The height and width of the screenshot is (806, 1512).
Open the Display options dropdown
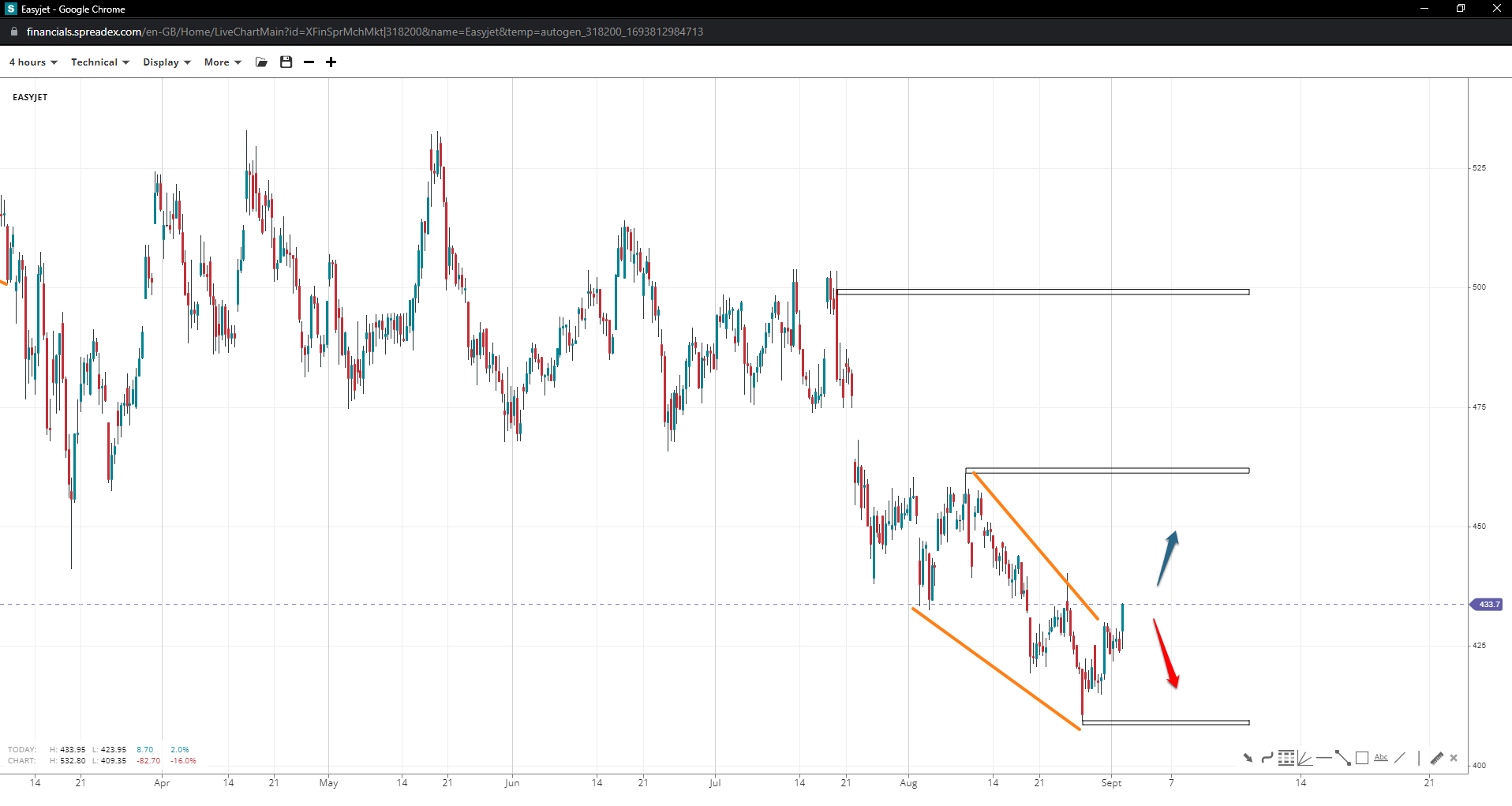pos(167,62)
